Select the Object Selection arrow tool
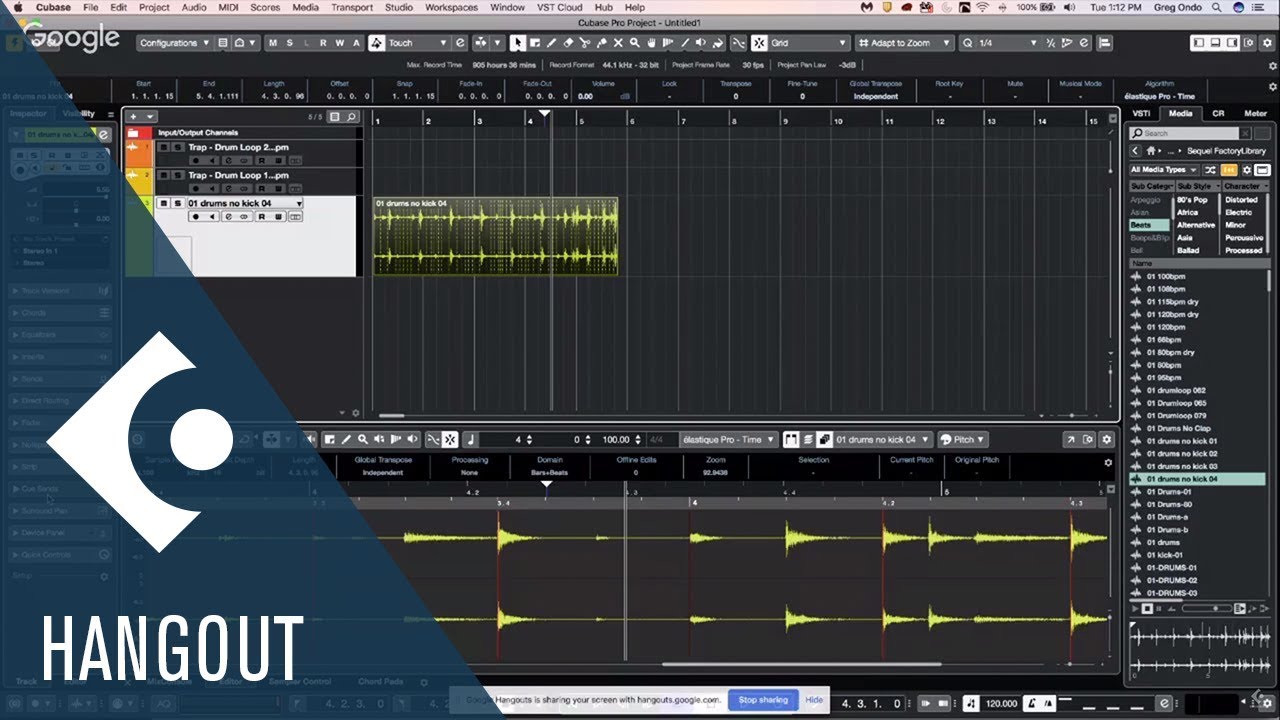The width and height of the screenshot is (1280, 720). click(x=518, y=43)
